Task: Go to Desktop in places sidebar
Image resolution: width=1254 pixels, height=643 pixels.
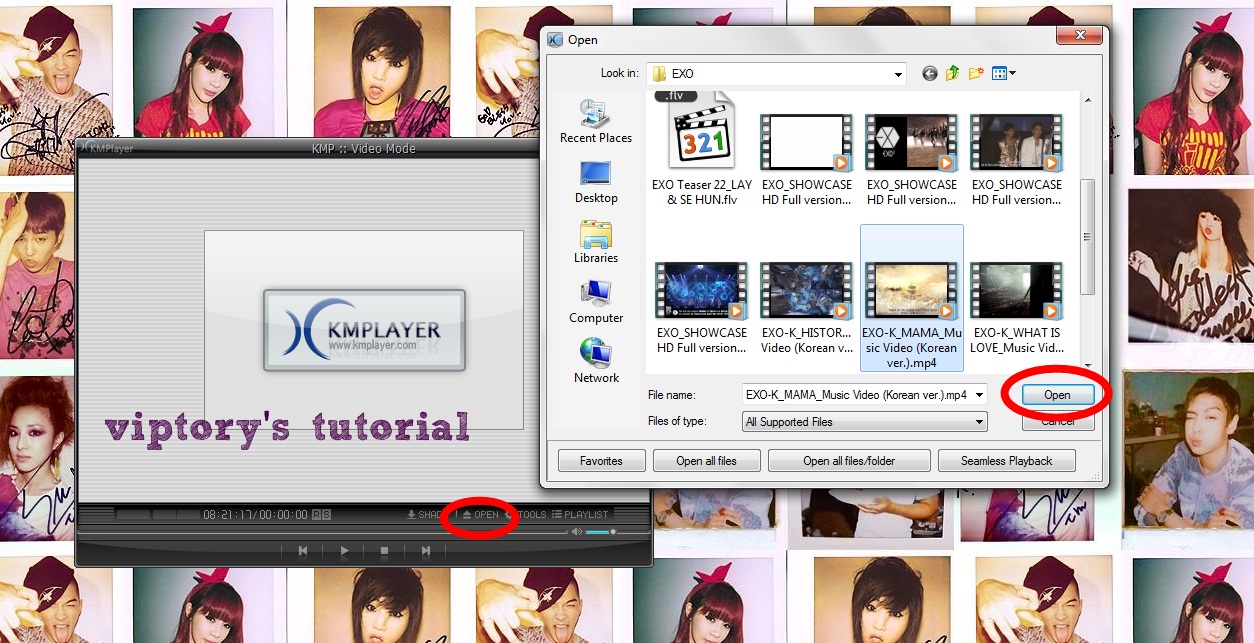Action: click(596, 182)
